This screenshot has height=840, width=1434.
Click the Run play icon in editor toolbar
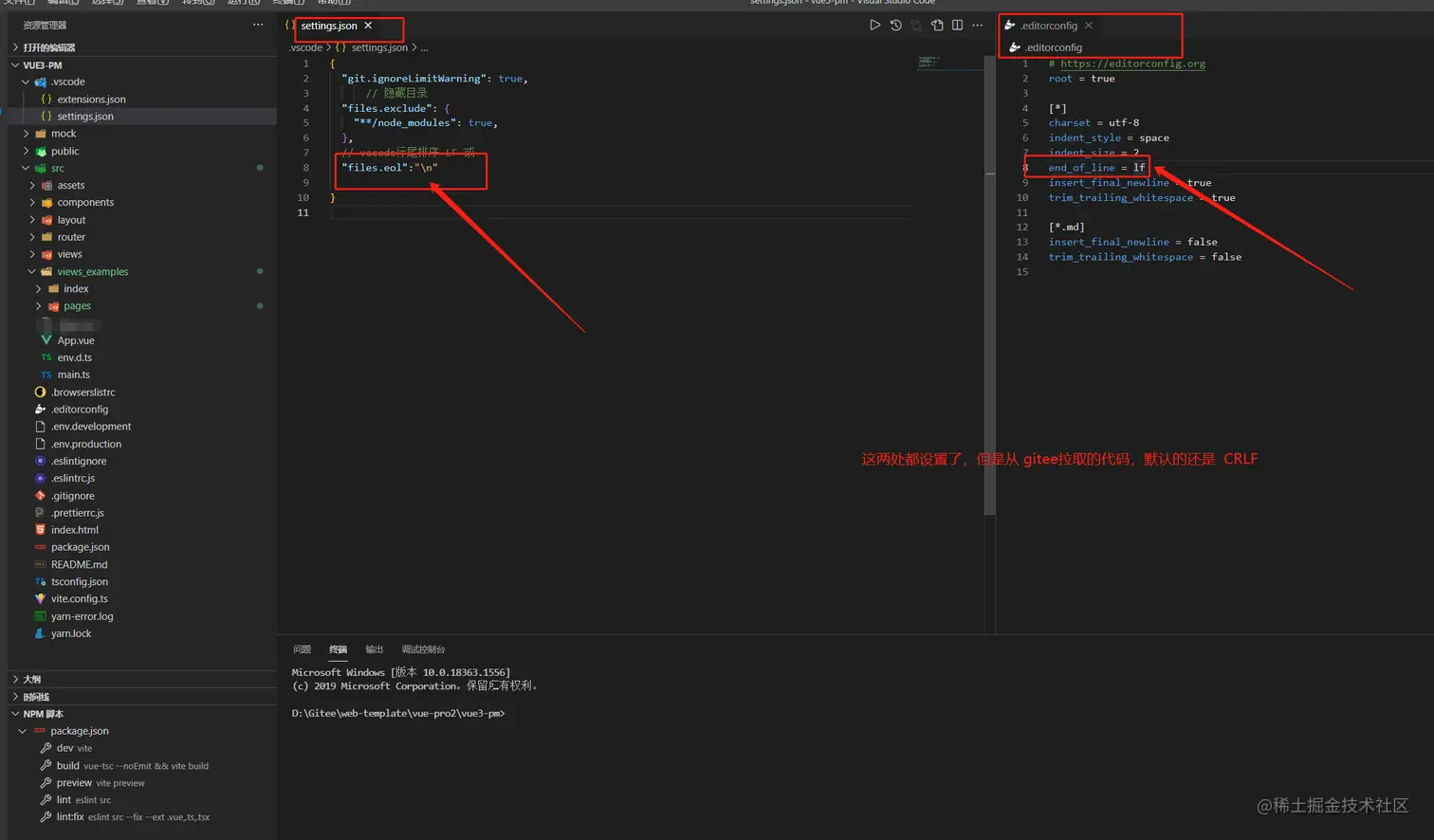point(874,26)
